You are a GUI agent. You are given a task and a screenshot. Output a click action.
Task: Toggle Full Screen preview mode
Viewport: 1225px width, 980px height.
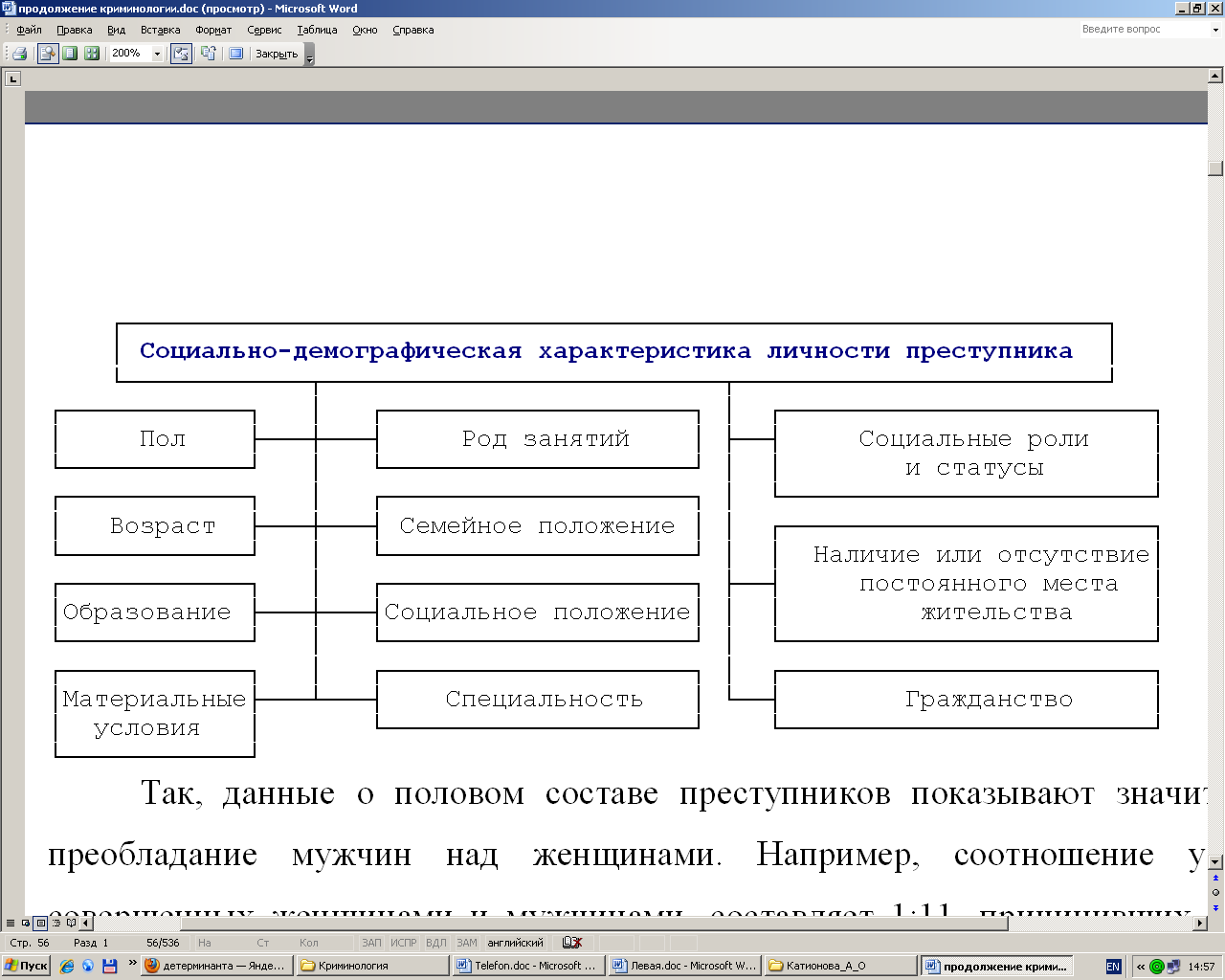235,54
